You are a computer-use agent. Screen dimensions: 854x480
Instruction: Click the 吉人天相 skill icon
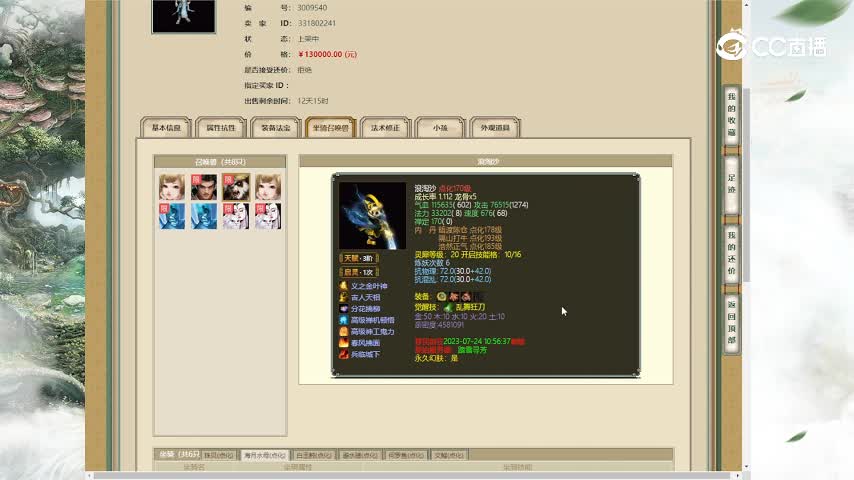coord(344,297)
